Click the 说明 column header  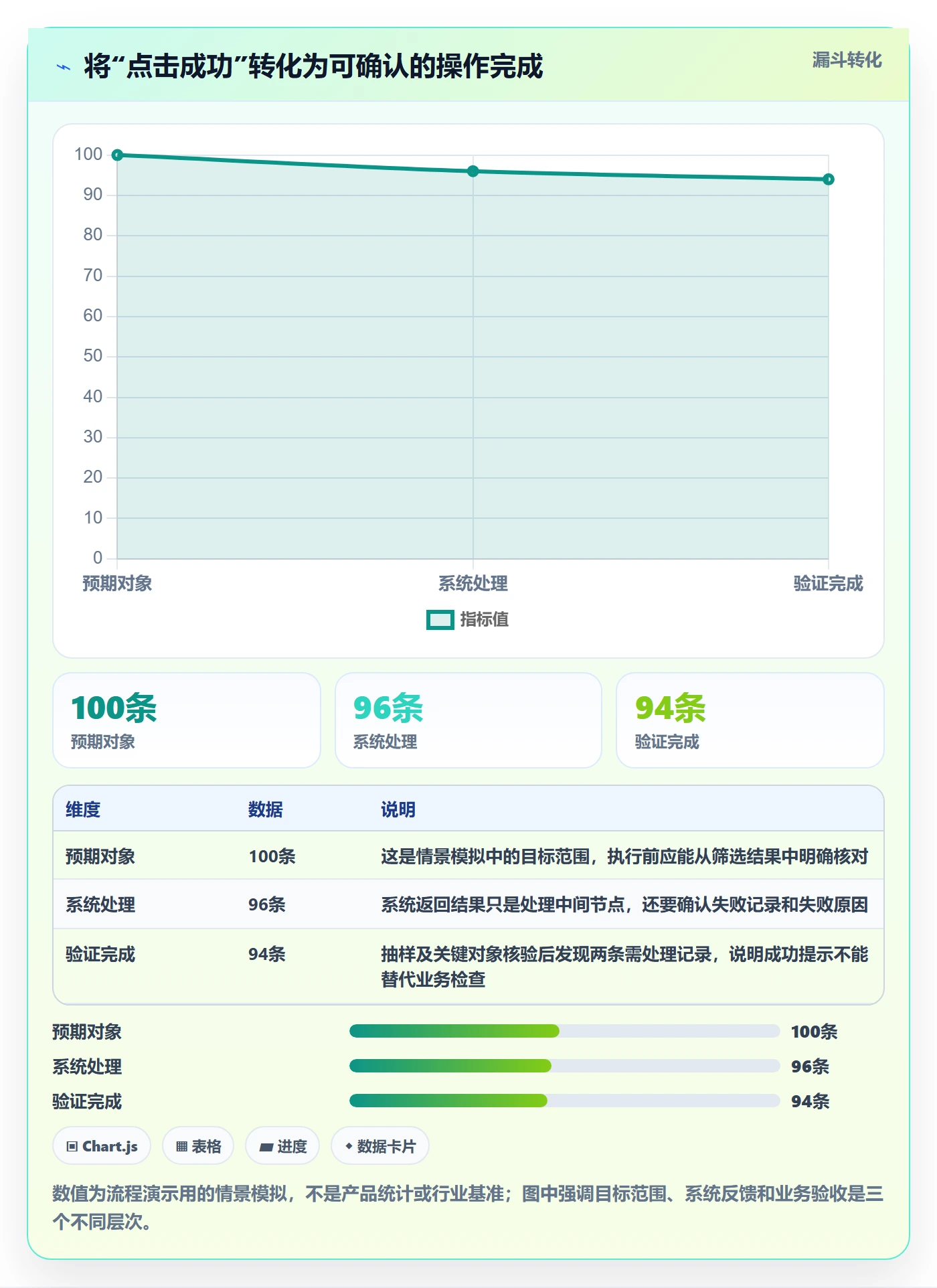pyautogui.click(x=398, y=809)
